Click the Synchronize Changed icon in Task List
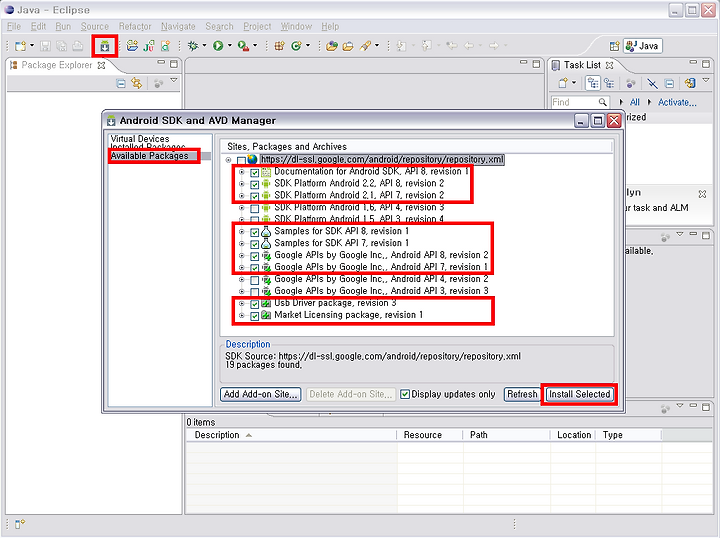 click(690, 83)
